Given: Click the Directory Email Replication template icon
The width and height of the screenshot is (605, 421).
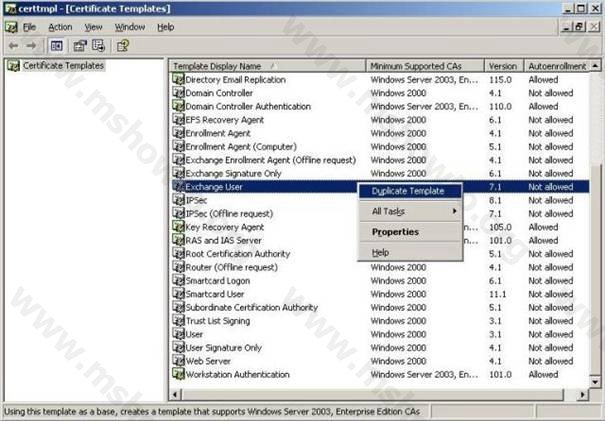Looking at the screenshot, I should [x=178, y=79].
